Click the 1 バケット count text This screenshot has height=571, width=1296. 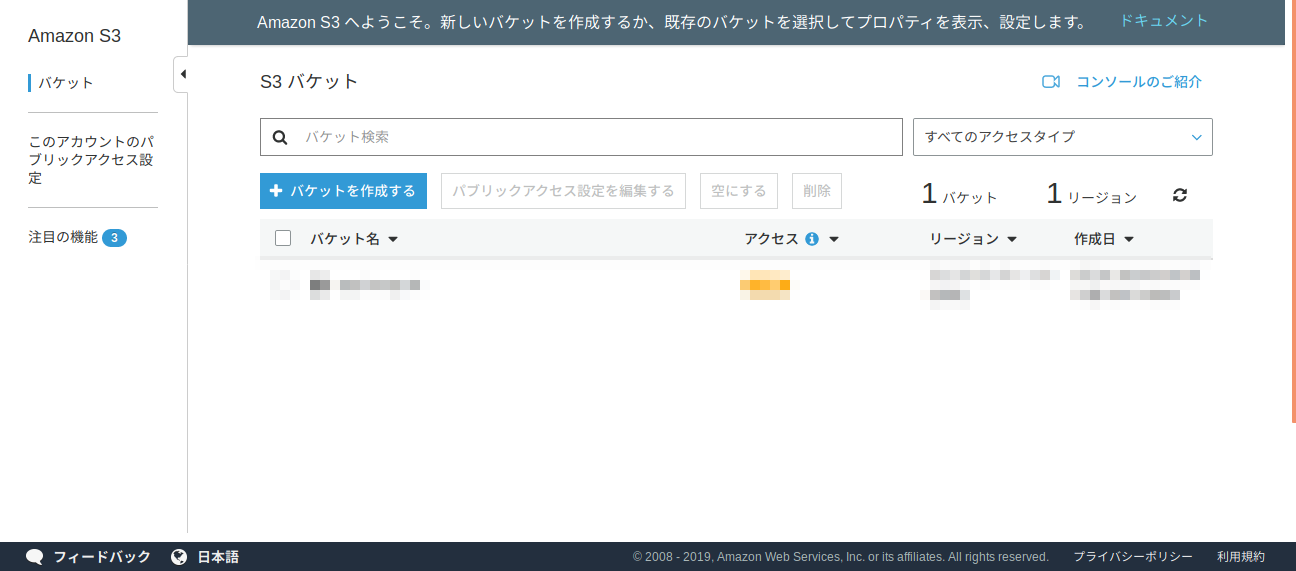point(959,194)
